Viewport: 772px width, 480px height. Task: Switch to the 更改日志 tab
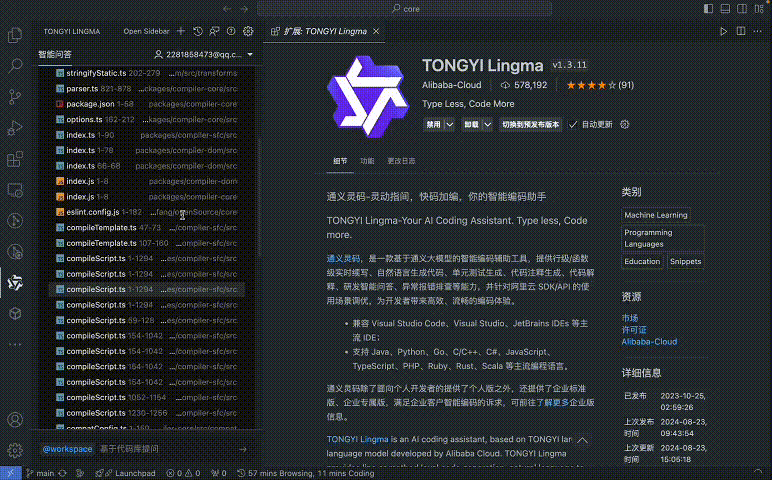click(x=401, y=161)
